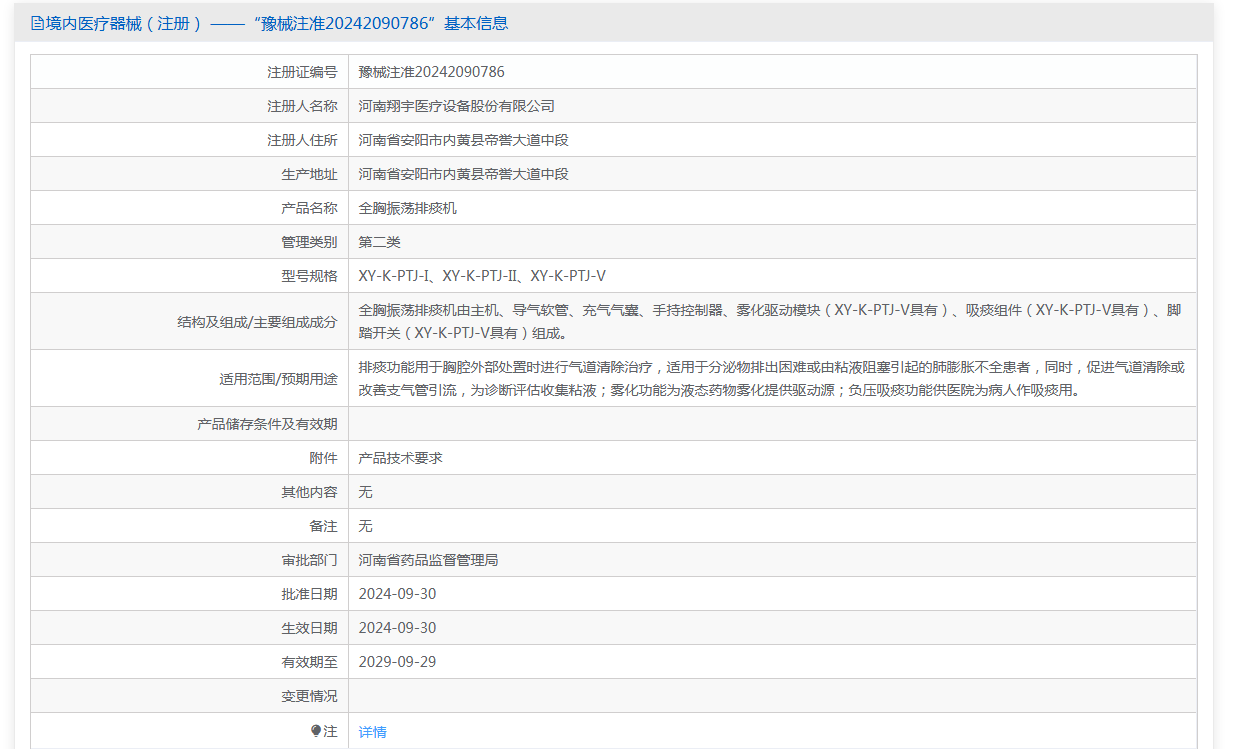Open the 详情 link
The image size is (1257, 749).
[373, 732]
